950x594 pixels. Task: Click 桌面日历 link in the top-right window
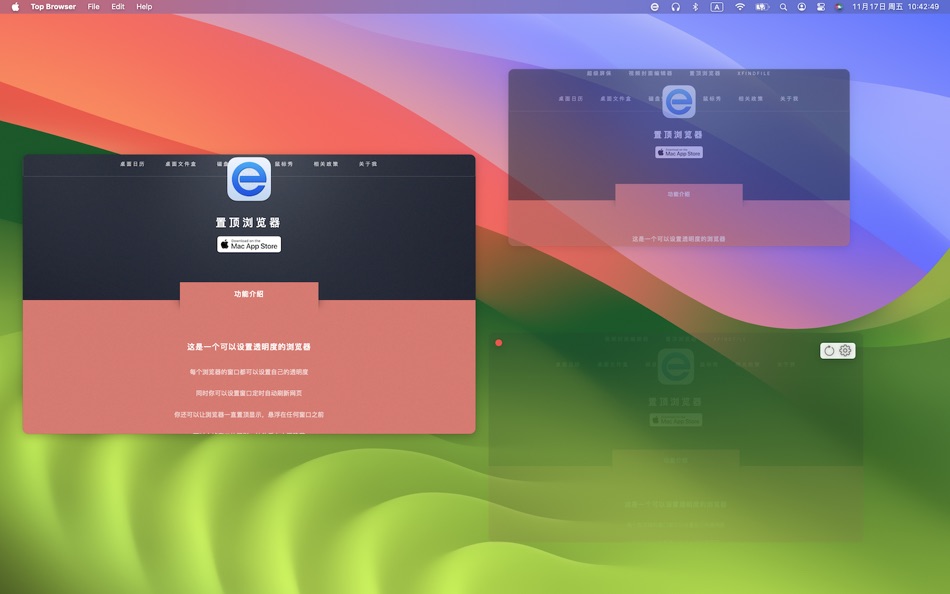point(571,98)
